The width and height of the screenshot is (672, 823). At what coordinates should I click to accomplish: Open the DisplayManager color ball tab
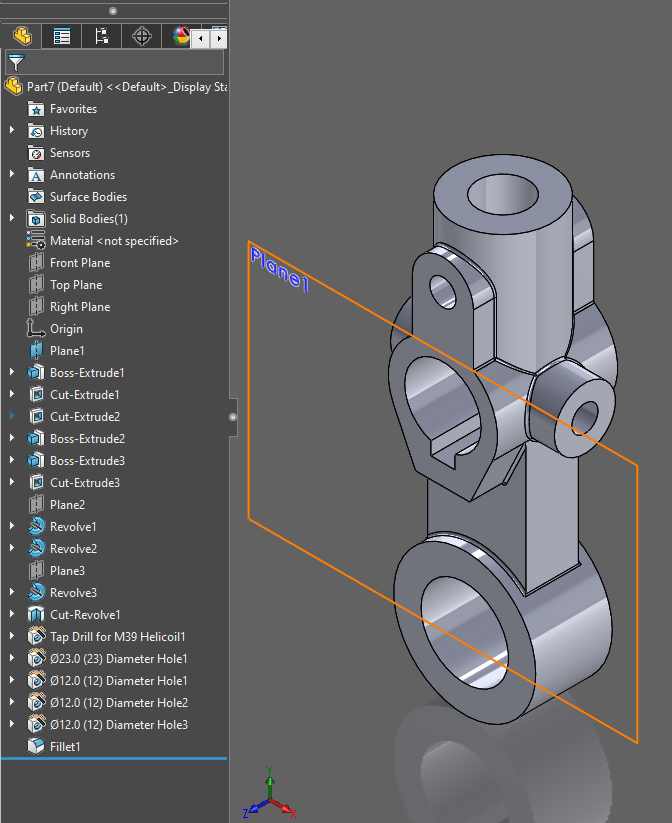tap(180, 37)
